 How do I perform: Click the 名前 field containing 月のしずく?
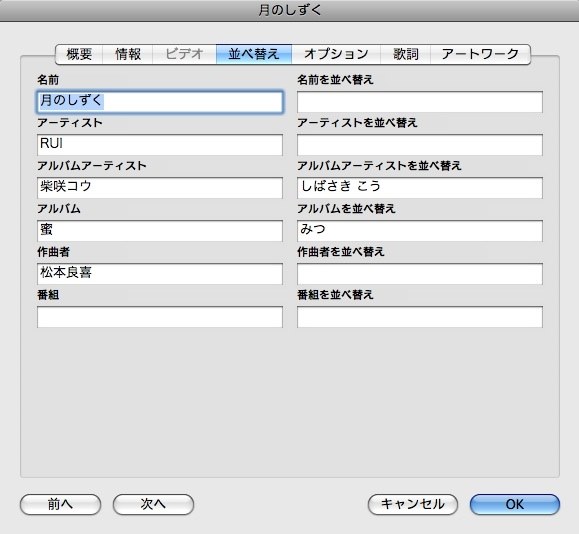tap(160, 102)
